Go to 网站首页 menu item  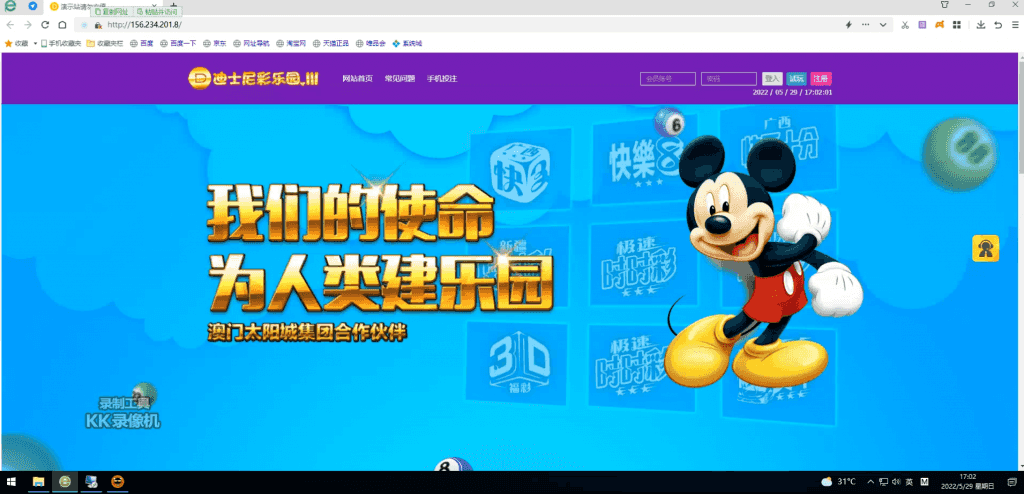coord(357,78)
